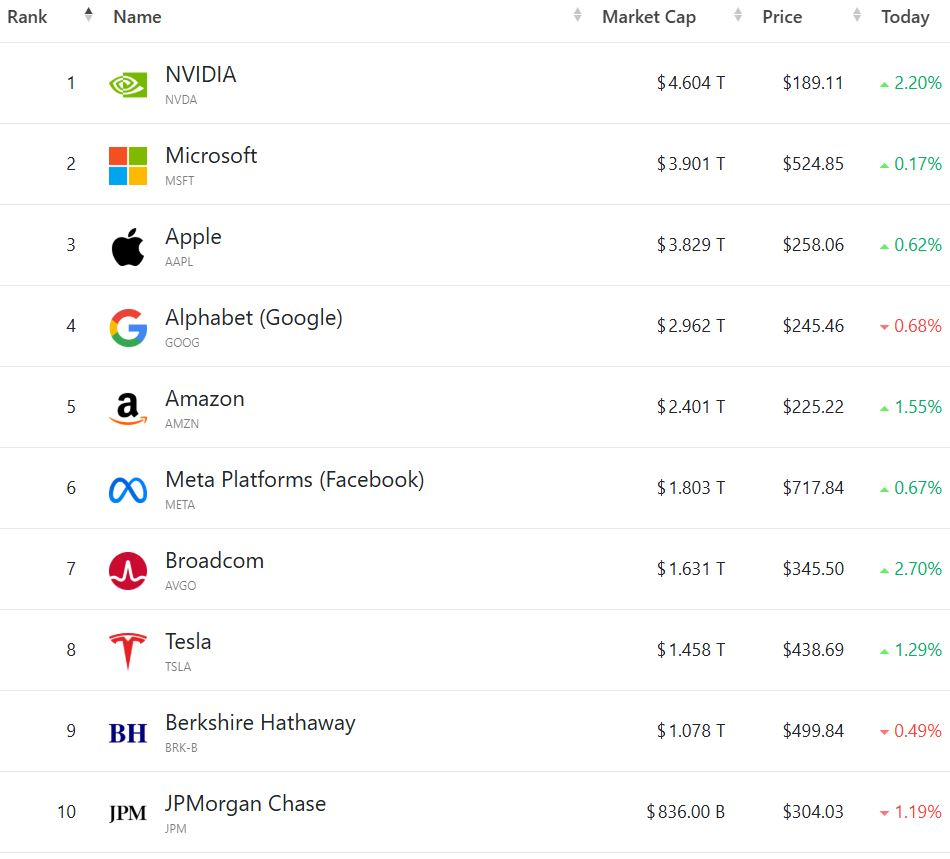Click Tesla's $438.69 price cell

click(x=813, y=650)
